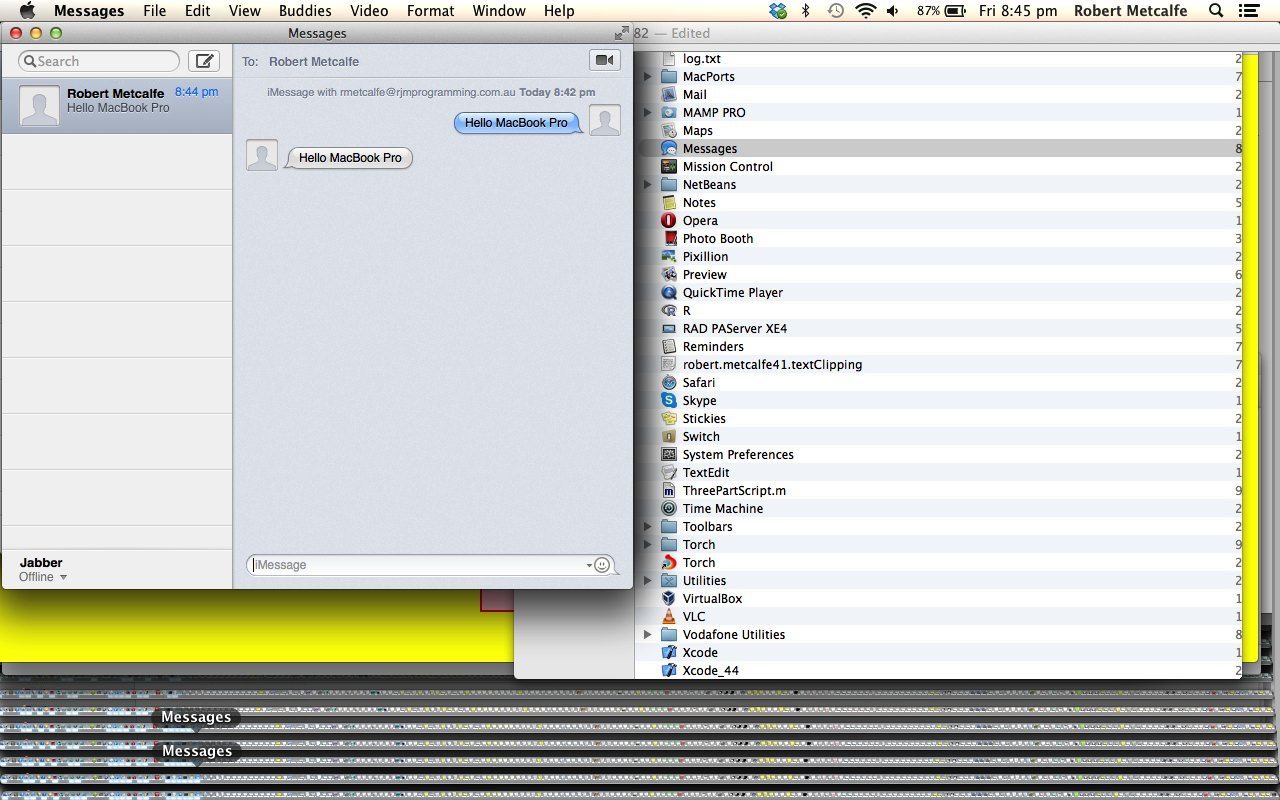Open the Format menu
Screen dimensions: 1280x800
point(430,11)
